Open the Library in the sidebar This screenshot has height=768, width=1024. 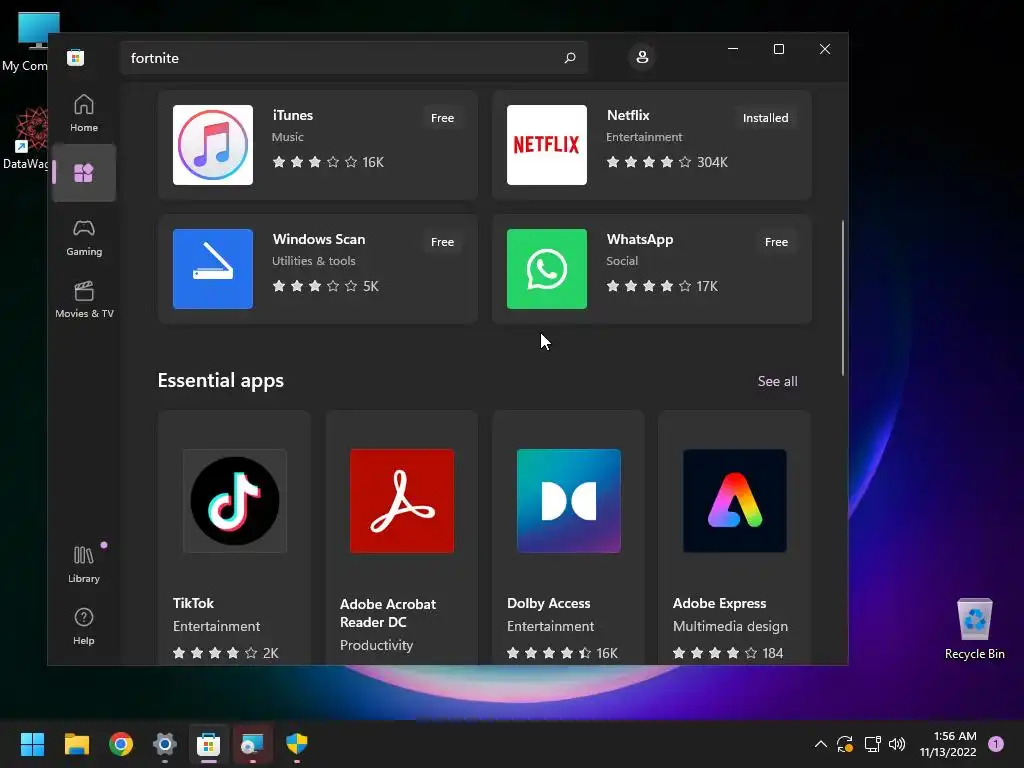pyautogui.click(x=84, y=565)
